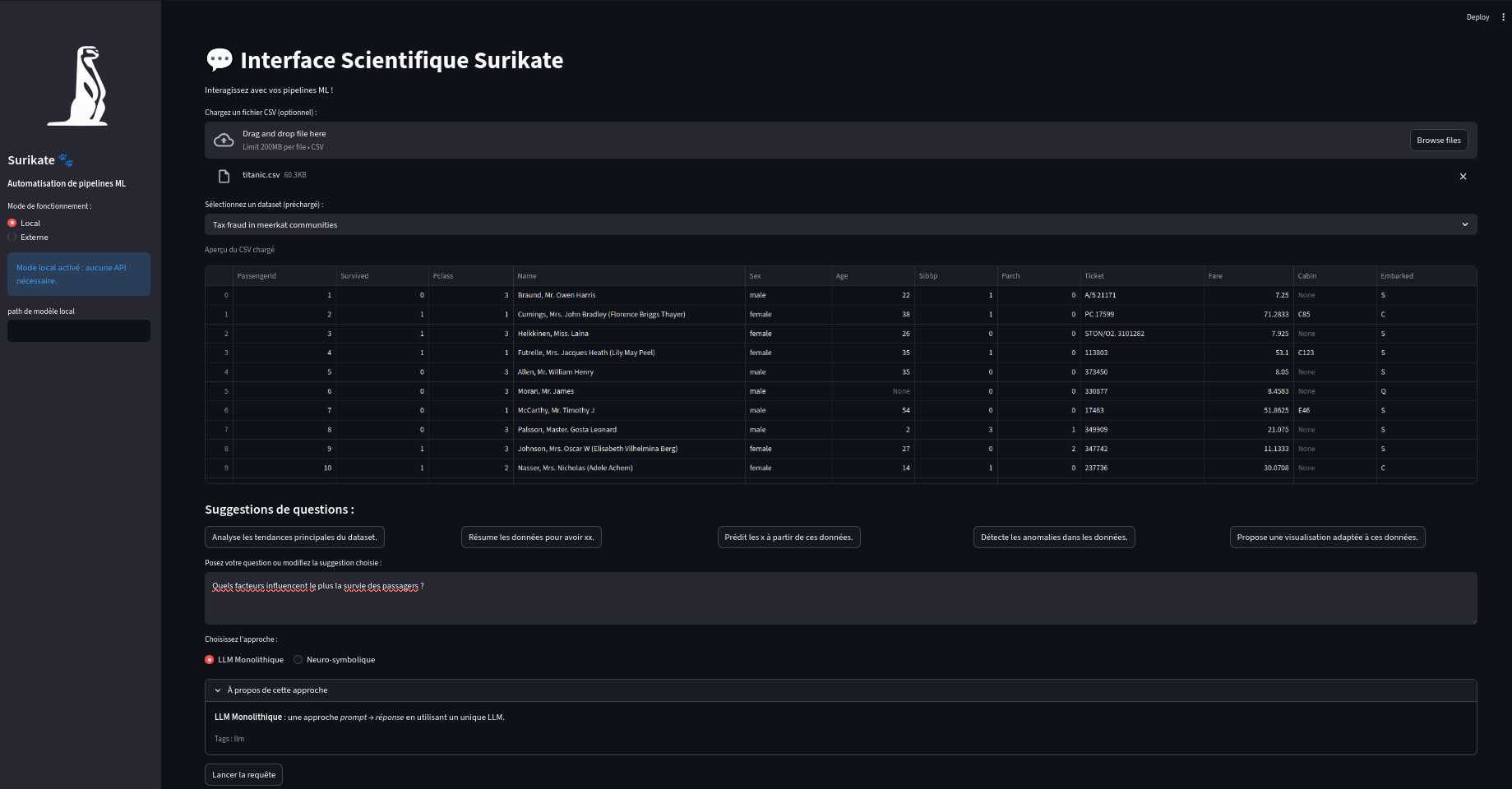
Task: Sort by the Survived column header
Action: [382, 276]
